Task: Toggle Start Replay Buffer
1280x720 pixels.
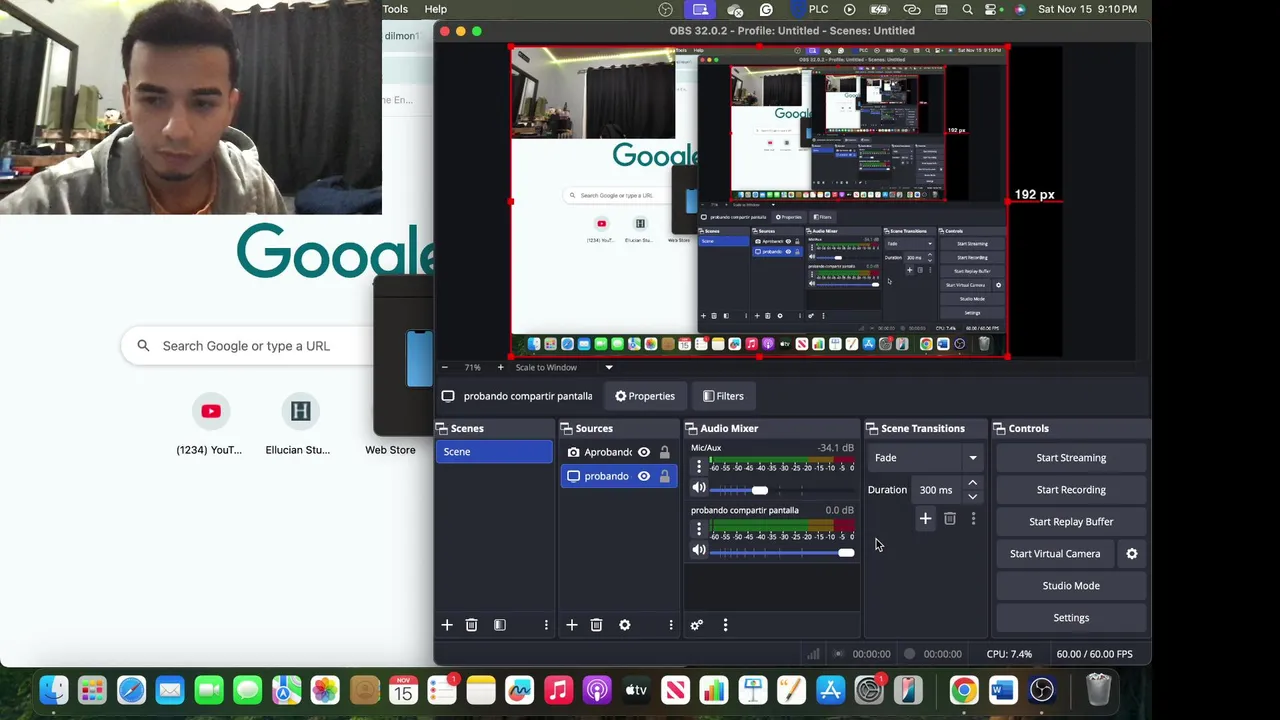Action: (1071, 522)
